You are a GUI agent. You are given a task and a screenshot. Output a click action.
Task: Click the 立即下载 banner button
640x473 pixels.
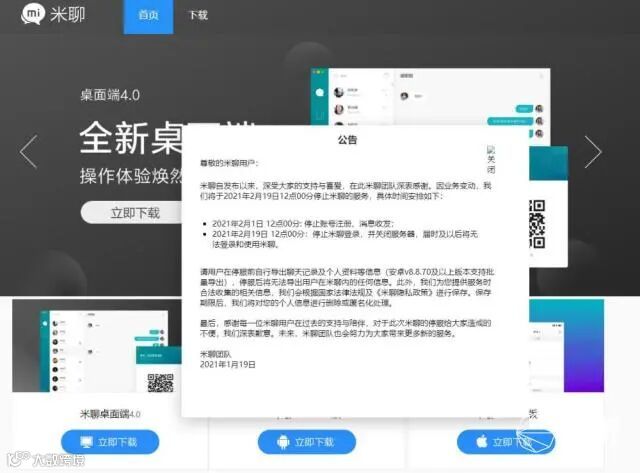tap(131, 213)
